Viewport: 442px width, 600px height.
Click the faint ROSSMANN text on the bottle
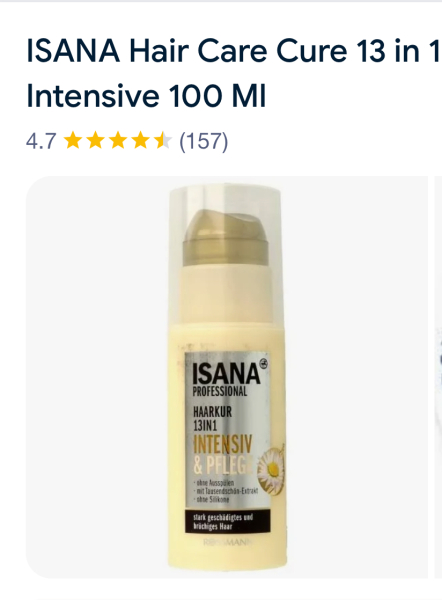tap(228, 541)
